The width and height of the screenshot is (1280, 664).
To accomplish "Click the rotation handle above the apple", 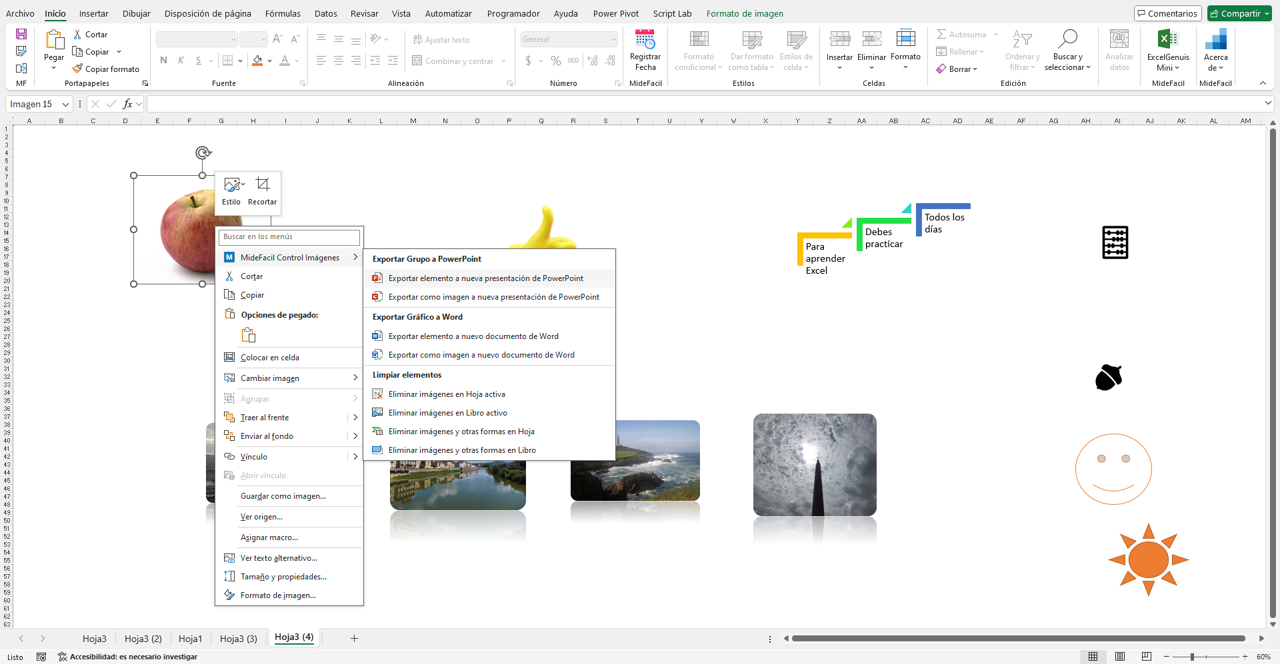I will pyautogui.click(x=203, y=153).
